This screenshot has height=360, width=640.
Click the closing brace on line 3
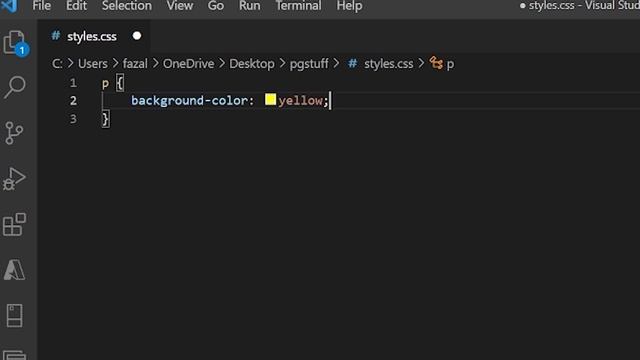[106, 119]
